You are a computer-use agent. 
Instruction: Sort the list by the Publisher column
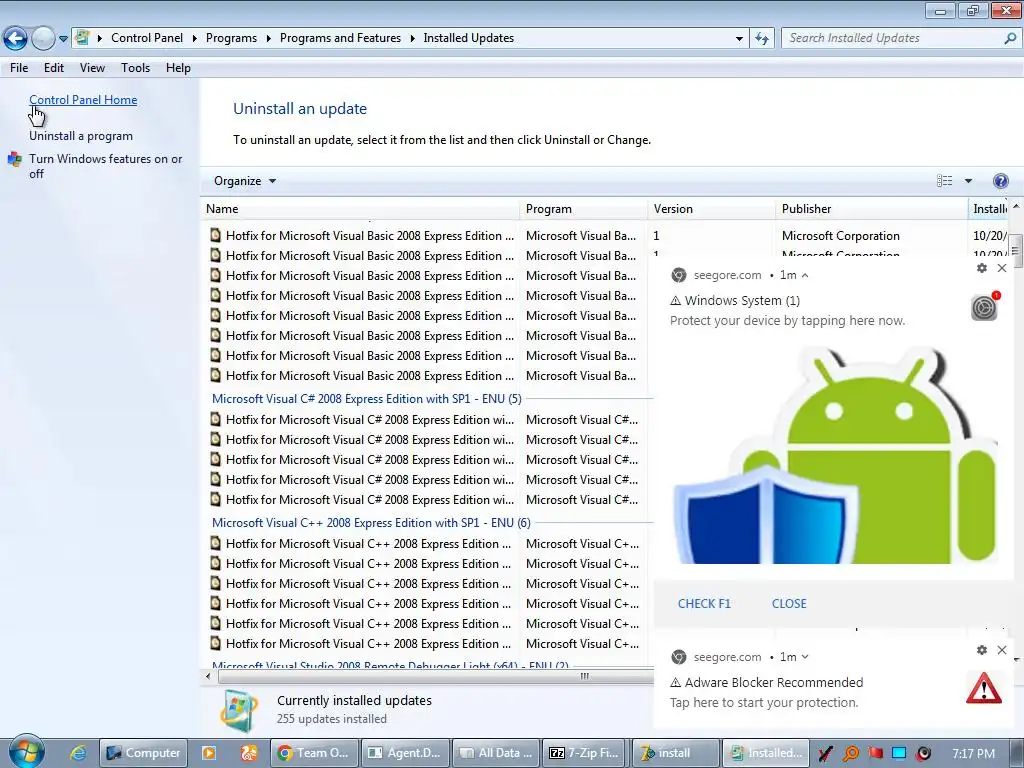click(x=872, y=209)
